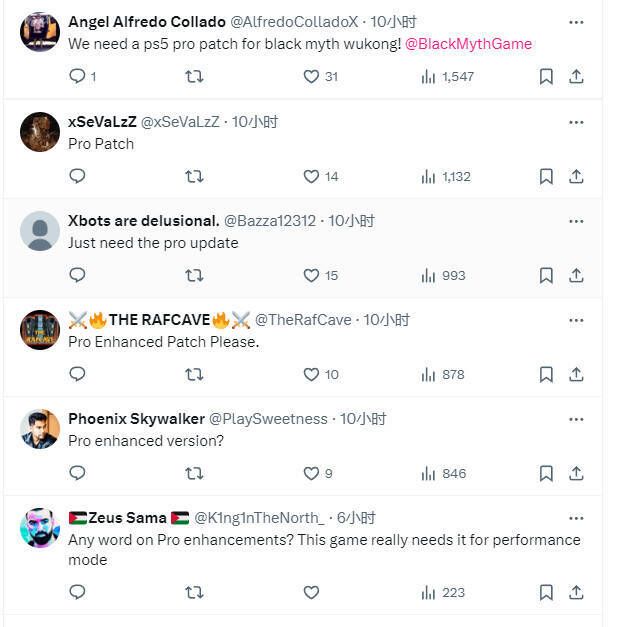Like Zeus Sama's Pro enhancements tweet
The image size is (629, 627).
click(x=311, y=592)
